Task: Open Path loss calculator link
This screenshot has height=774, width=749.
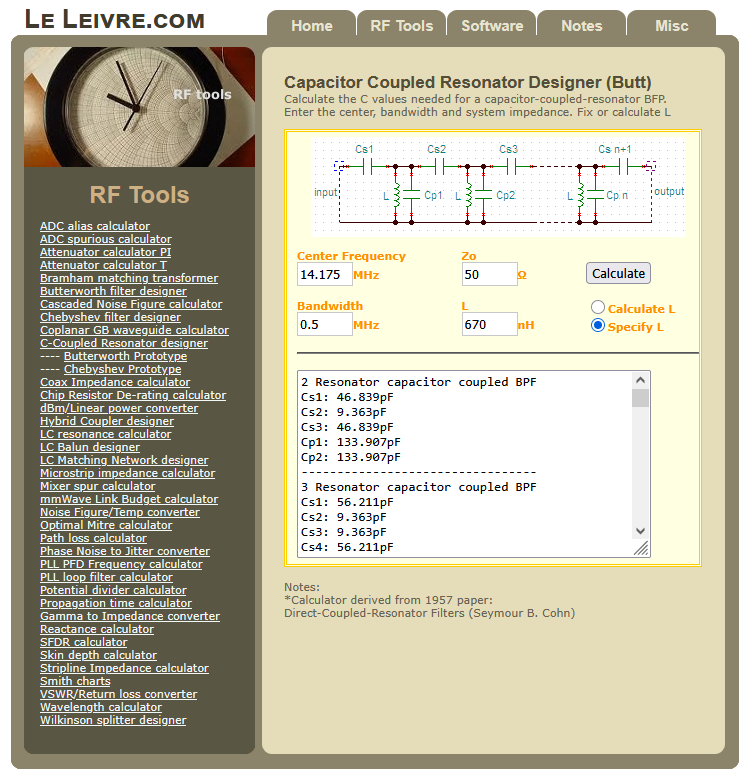Action: click(x=93, y=538)
